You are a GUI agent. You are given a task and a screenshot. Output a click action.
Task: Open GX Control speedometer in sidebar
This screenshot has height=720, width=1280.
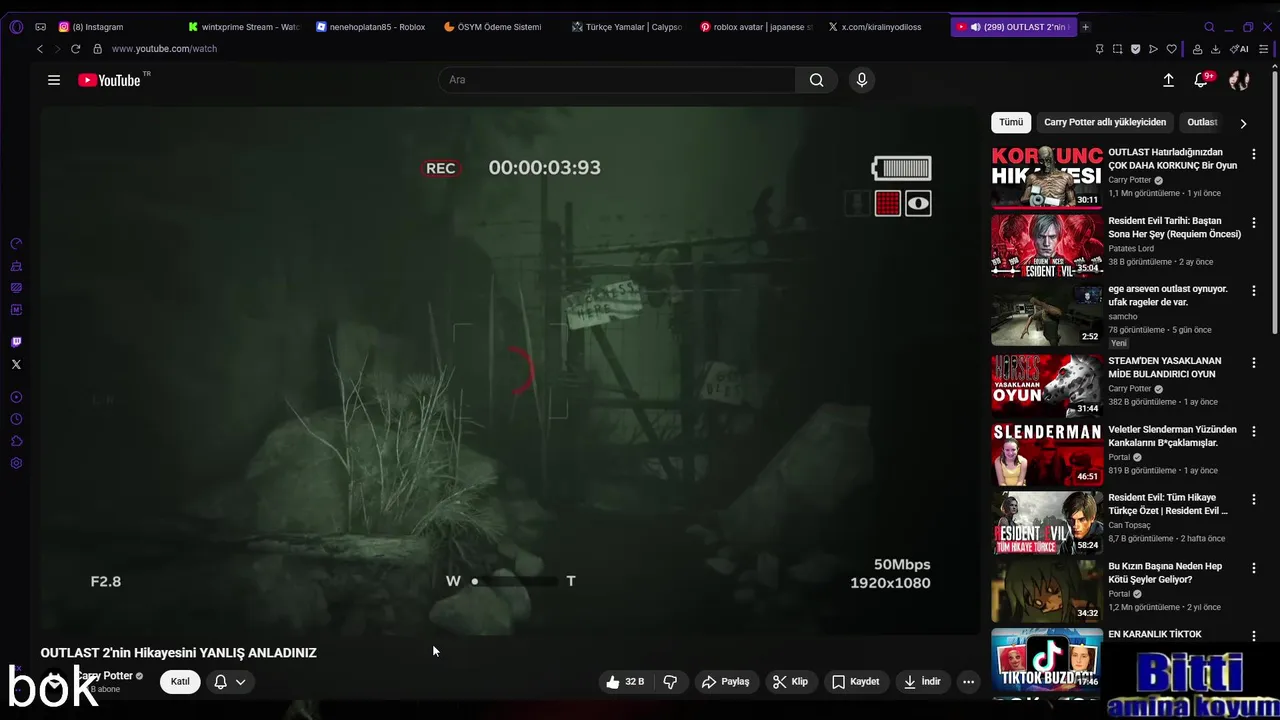pos(16,244)
